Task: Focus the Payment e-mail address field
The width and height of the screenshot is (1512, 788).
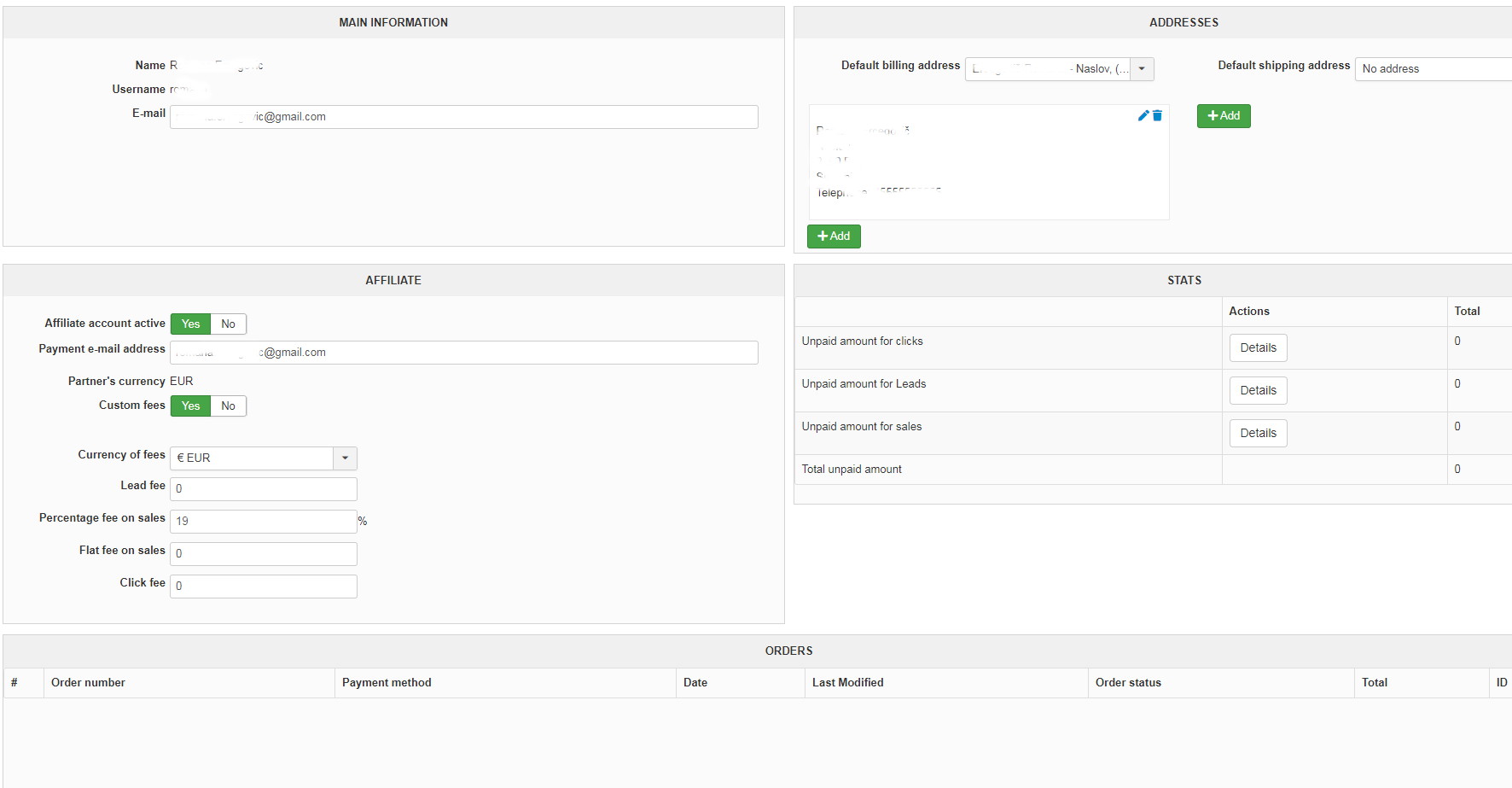Action: click(463, 353)
